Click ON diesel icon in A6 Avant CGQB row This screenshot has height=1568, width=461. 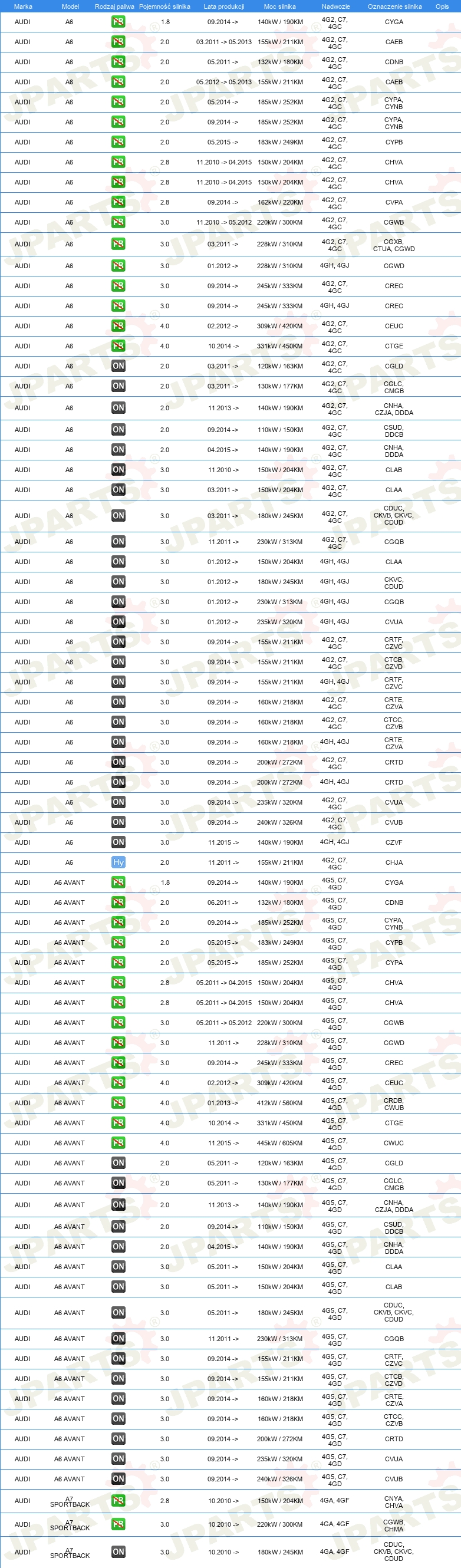point(118,1339)
